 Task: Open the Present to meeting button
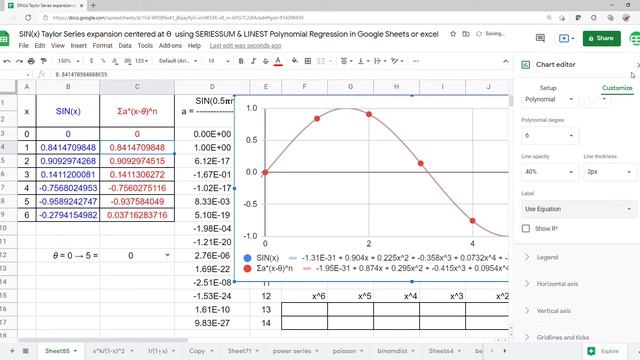(566, 38)
